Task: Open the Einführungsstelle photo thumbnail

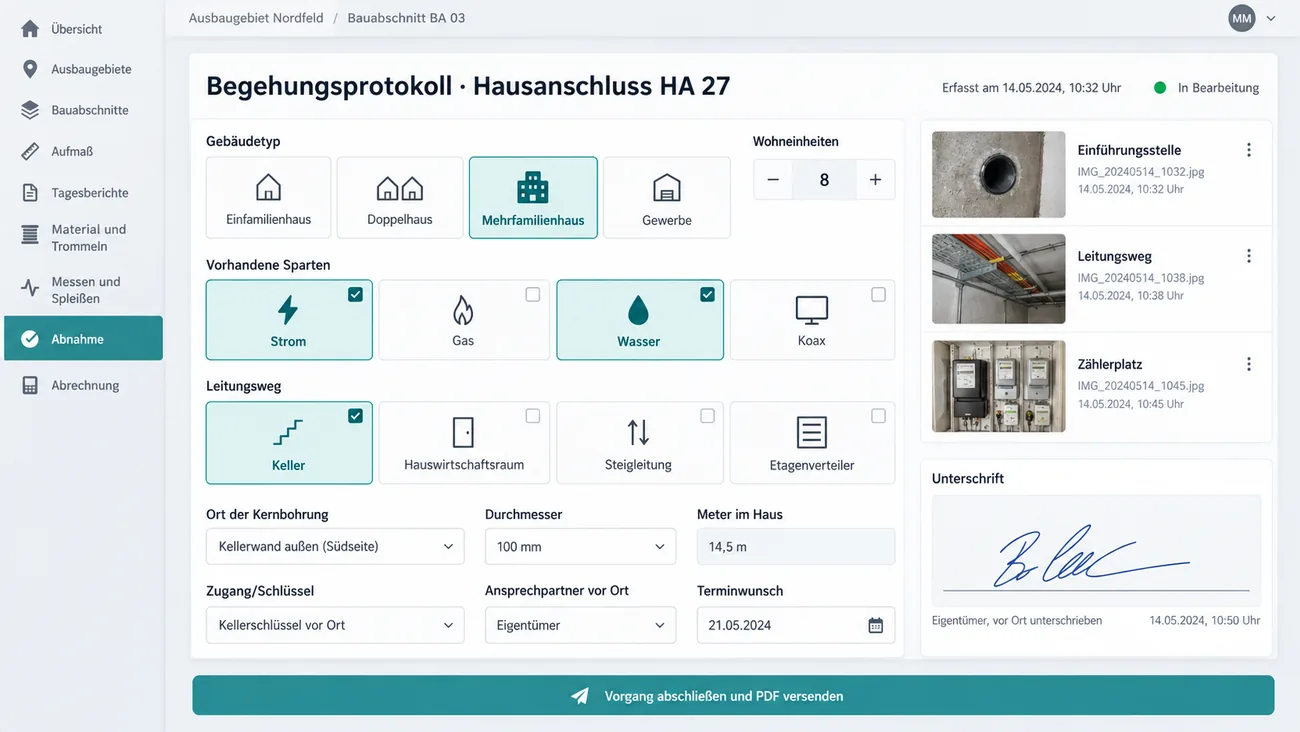Action: coord(998,174)
